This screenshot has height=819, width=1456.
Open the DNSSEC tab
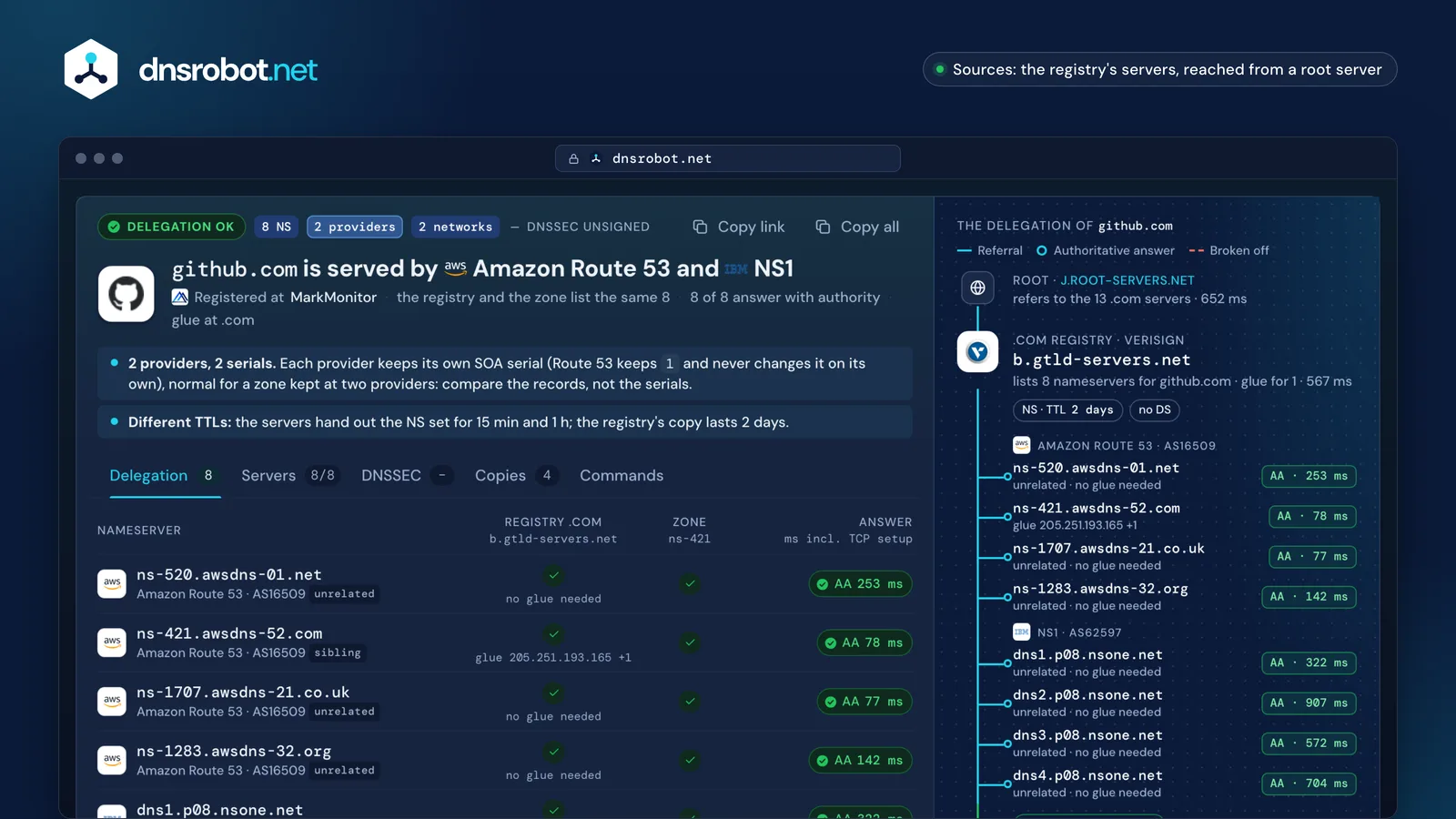click(406, 475)
